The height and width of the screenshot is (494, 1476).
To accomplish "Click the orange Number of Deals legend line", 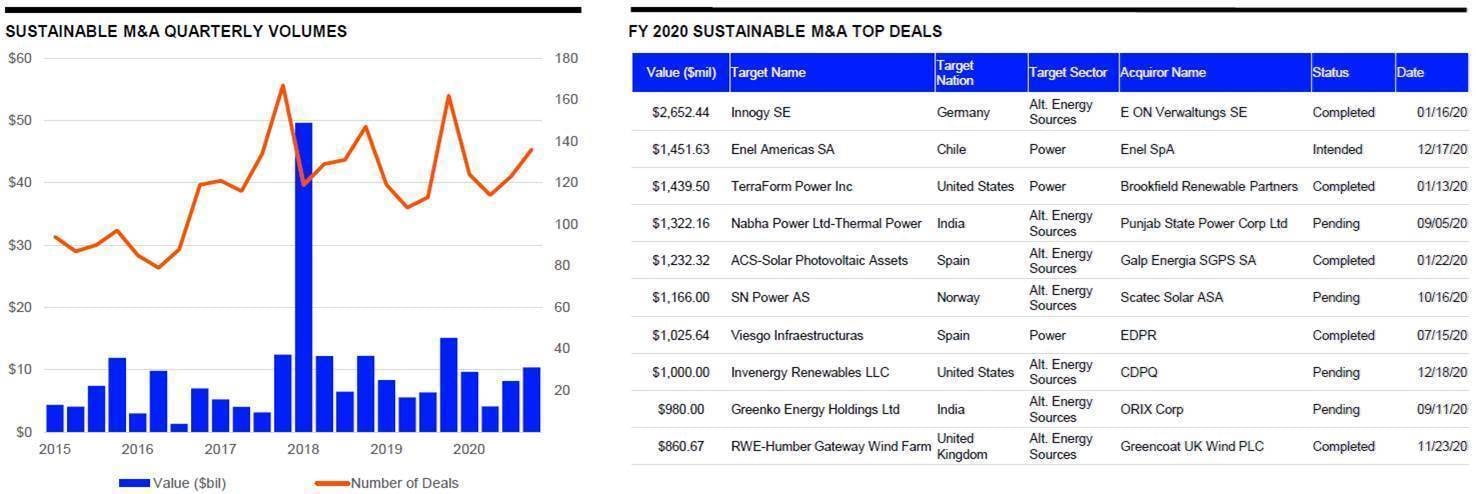I will [x=332, y=484].
